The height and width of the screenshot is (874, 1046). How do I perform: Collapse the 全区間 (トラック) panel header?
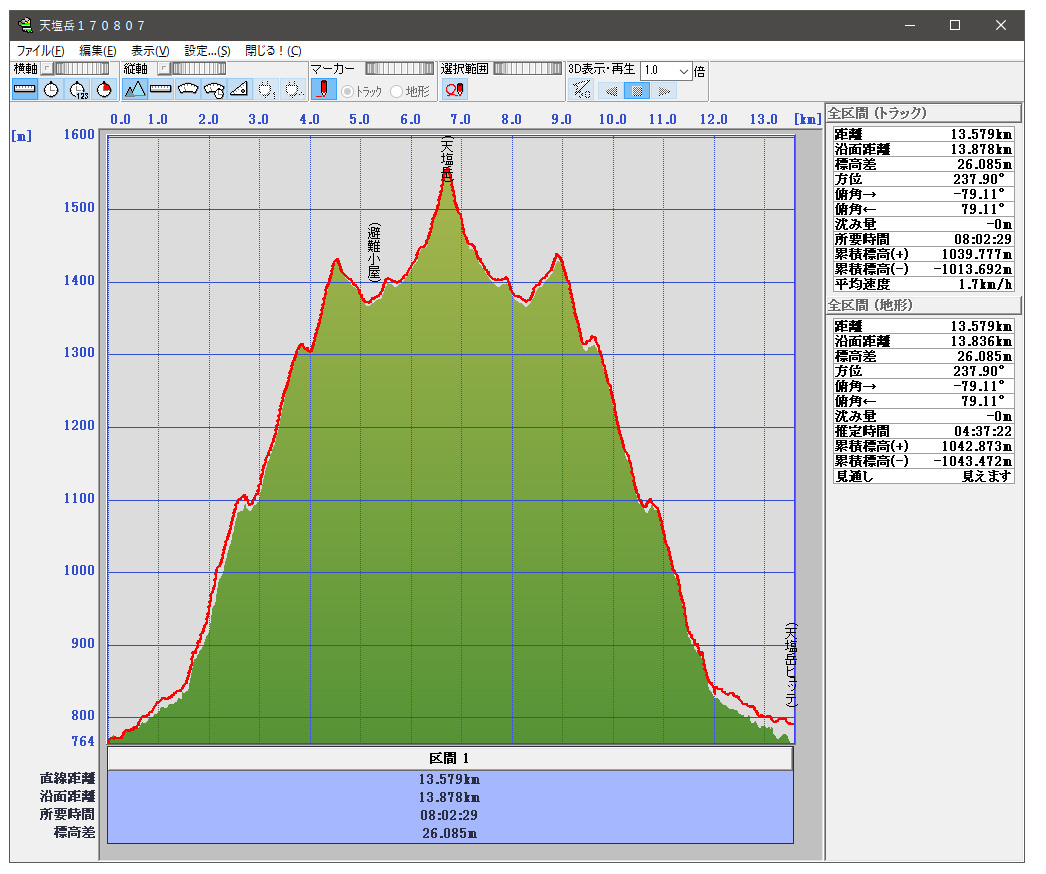[x=922, y=113]
